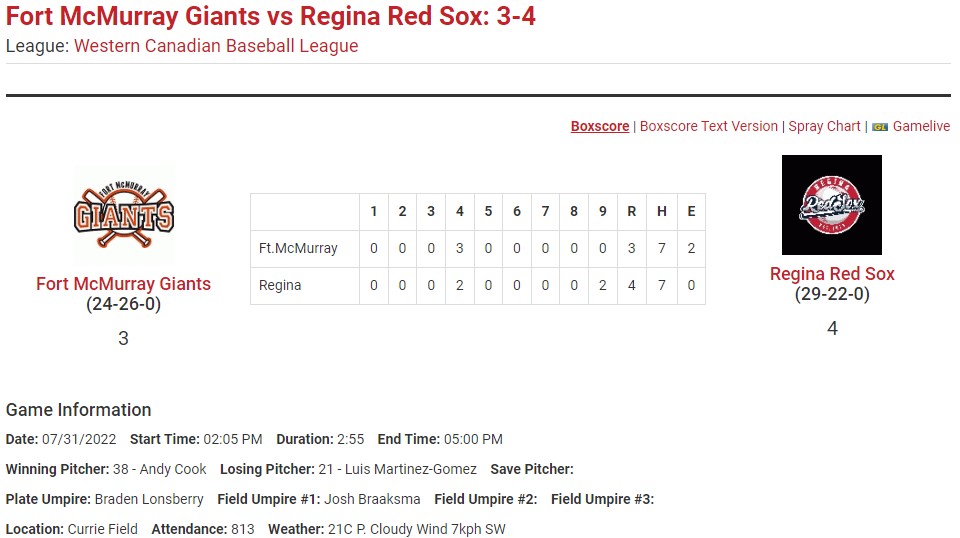The height and width of the screenshot is (538, 960).
Task: Click the Fort McMurray Giants team logo
Action: click(123, 215)
